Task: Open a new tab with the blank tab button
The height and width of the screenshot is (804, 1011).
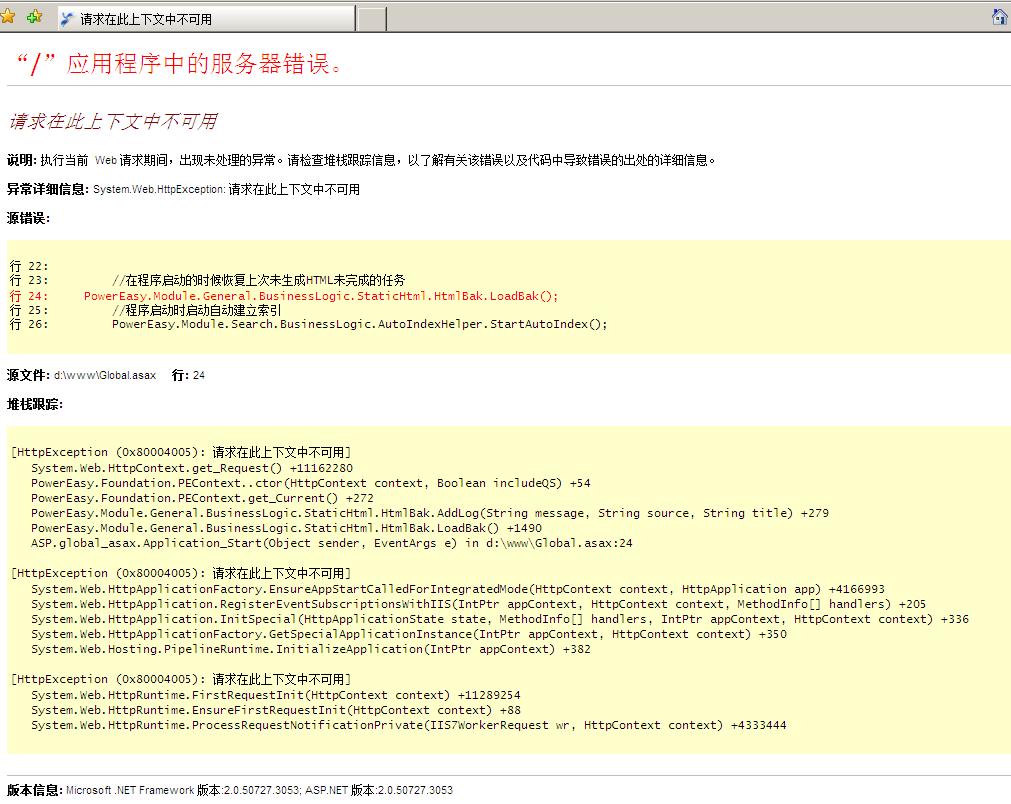Action: 372,19
